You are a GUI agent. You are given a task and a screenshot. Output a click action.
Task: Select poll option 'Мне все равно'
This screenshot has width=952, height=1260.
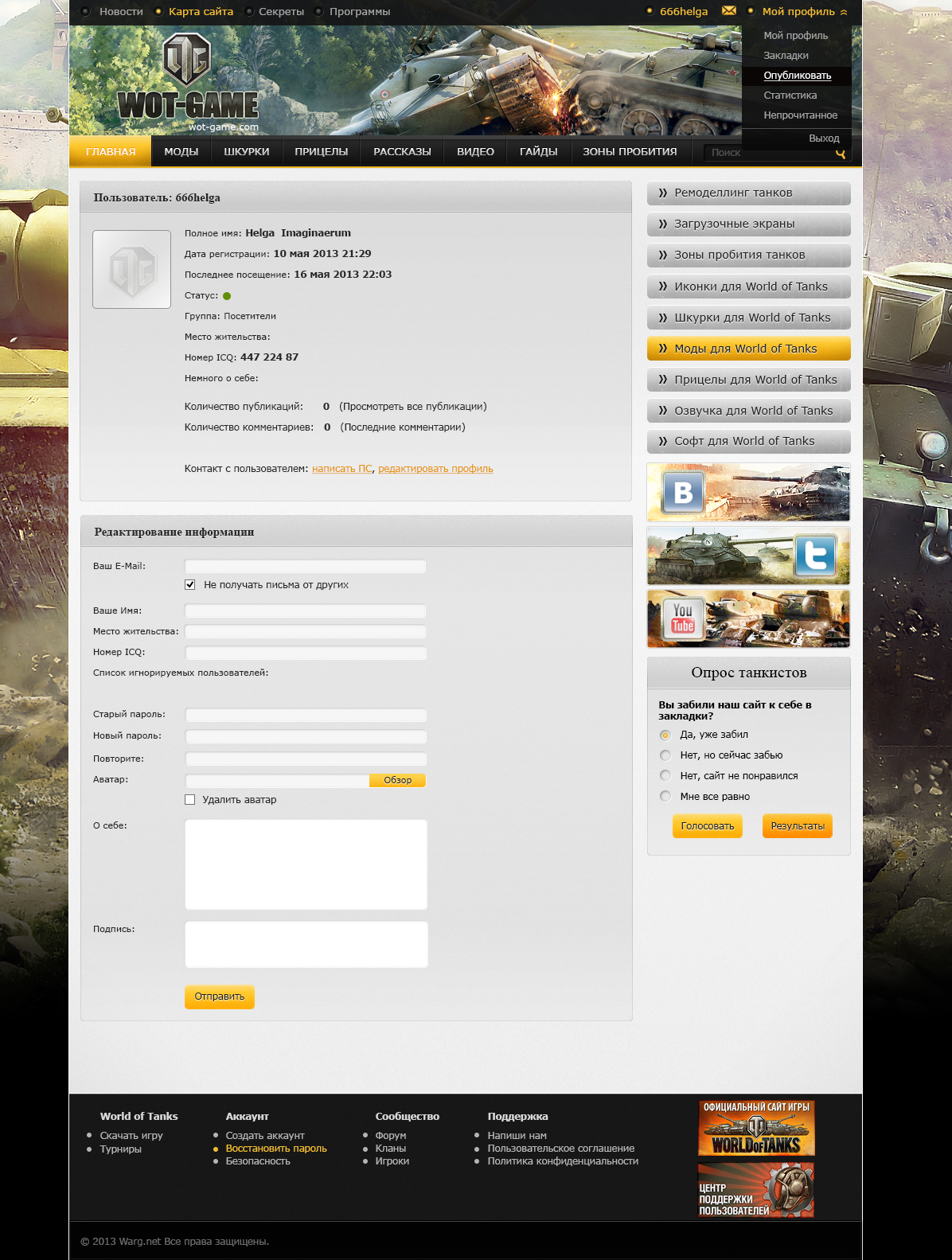665,796
